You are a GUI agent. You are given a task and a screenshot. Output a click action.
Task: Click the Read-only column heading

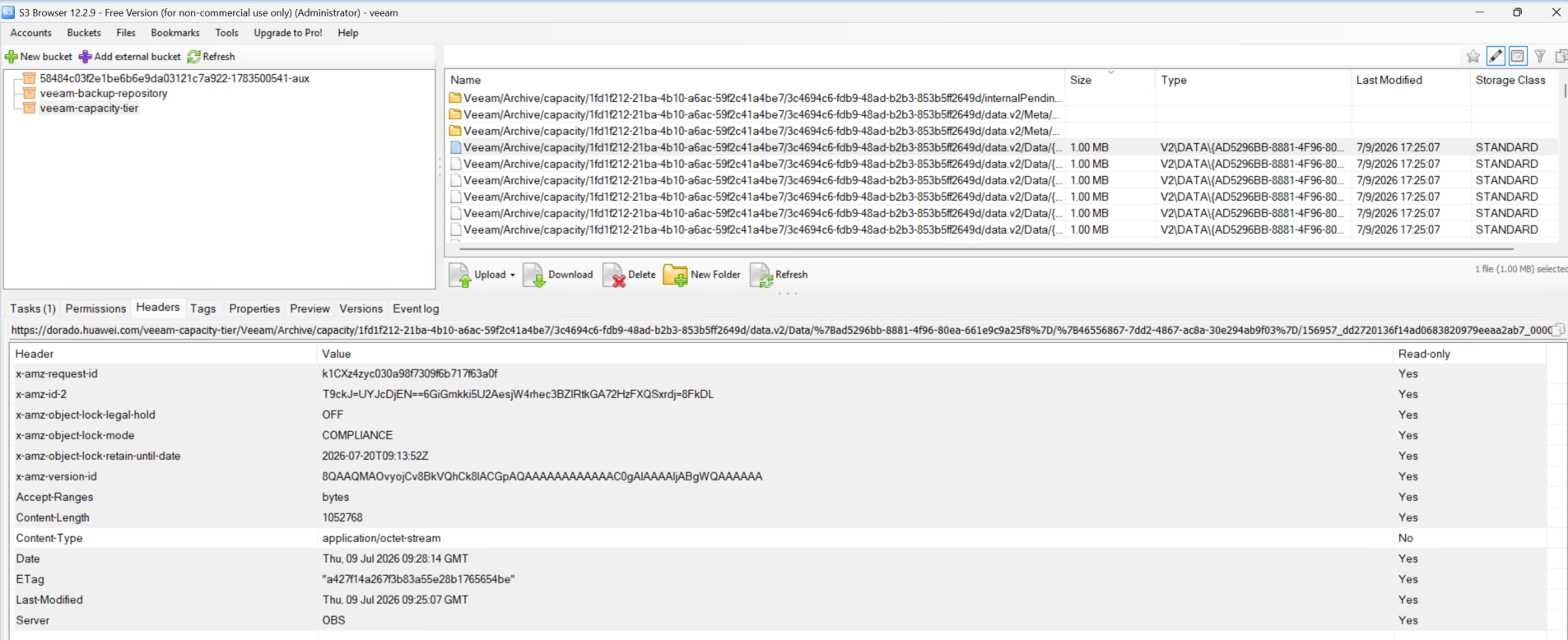click(x=1469, y=354)
